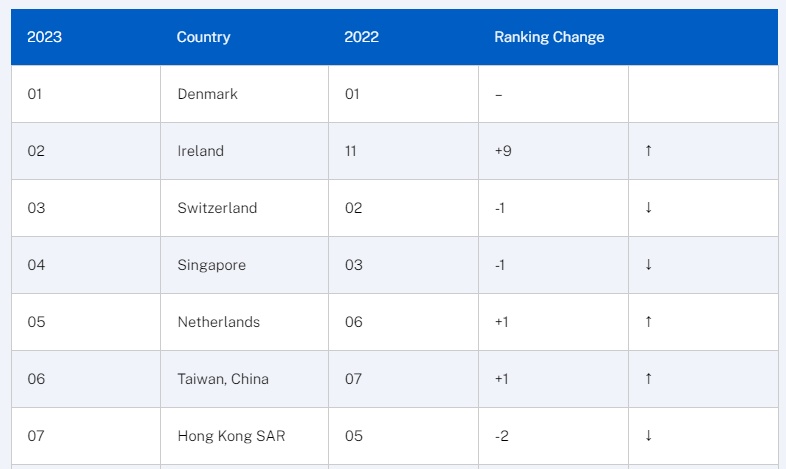Select the Denmark country cell
This screenshot has width=786, height=469.
tap(207, 94)
